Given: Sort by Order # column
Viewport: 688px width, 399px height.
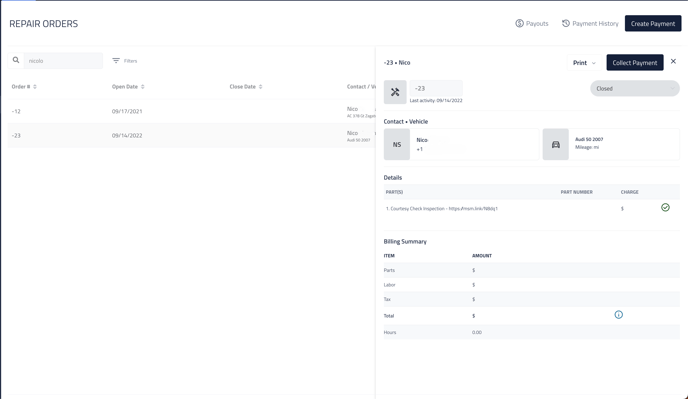Looking at the screenshot, I should (24, 86).
